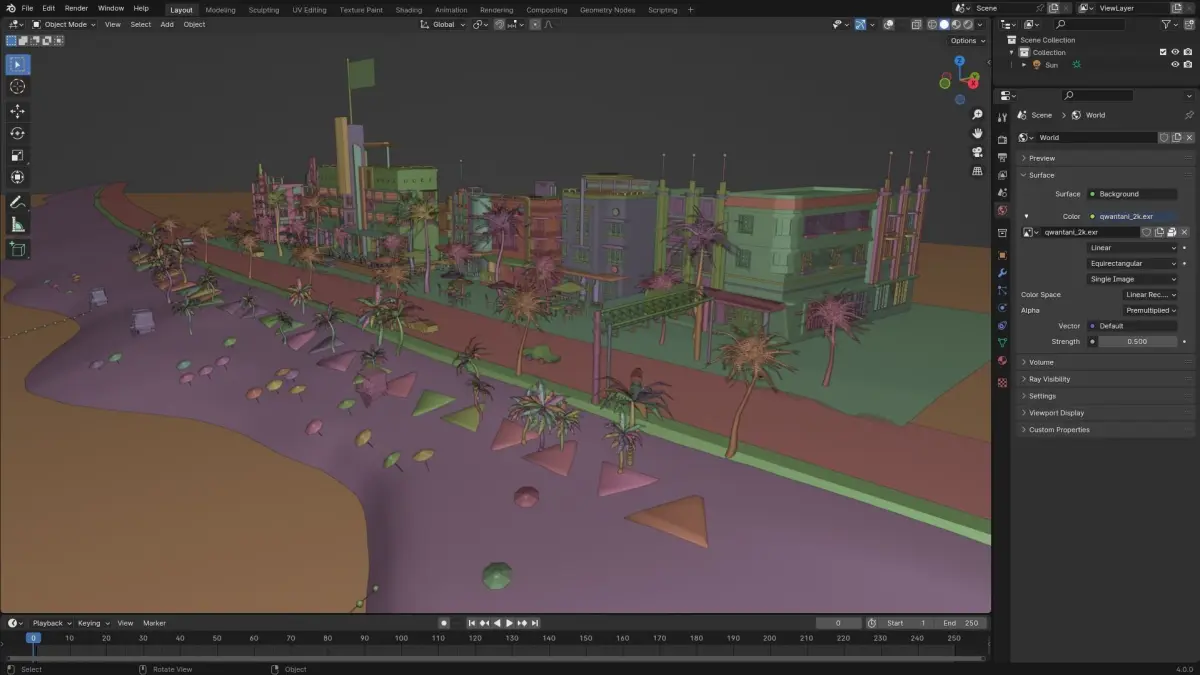Select the 3D Cursor tool

[18, 87]
